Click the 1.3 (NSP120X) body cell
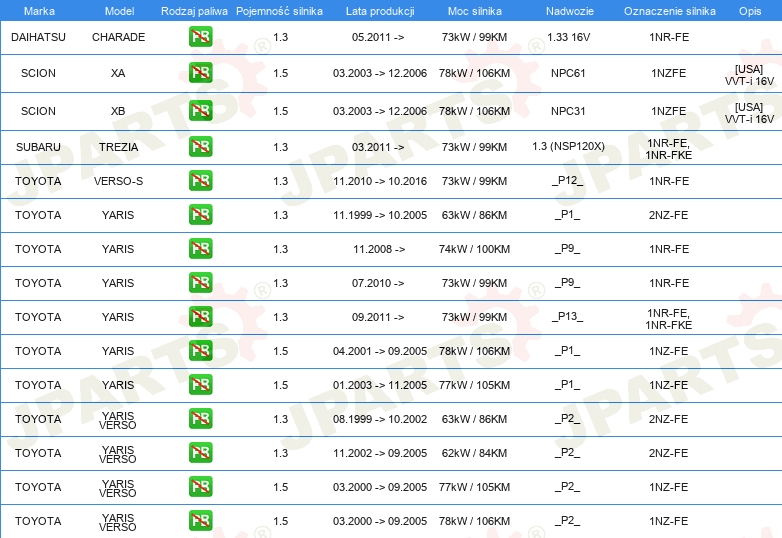The height and width of the screenshot is (538, 782). 569,146
